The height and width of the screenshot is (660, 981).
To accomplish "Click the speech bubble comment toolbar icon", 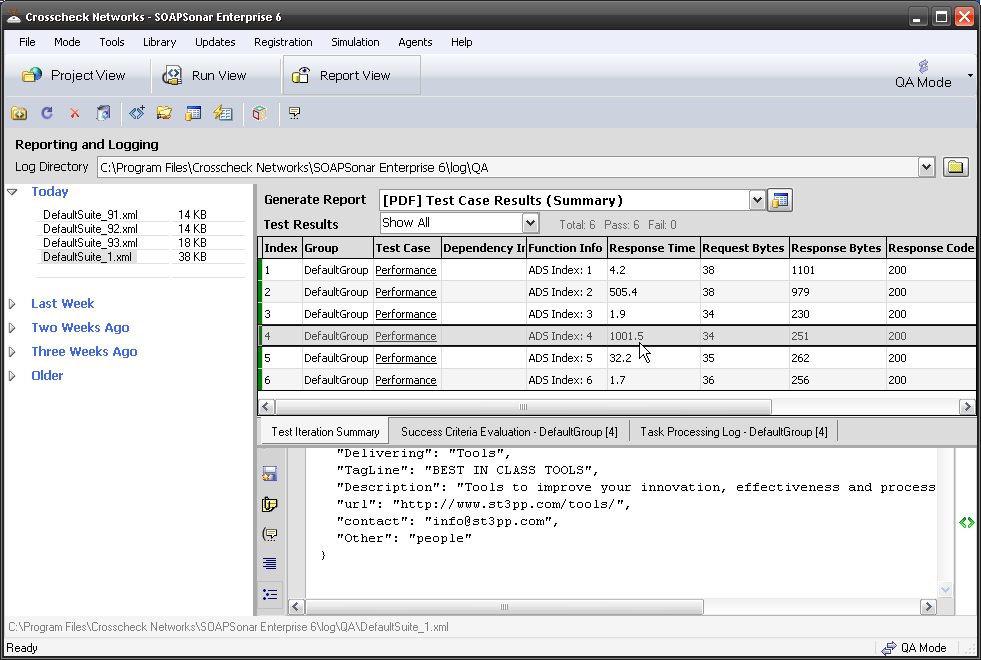I will point(294,113).
